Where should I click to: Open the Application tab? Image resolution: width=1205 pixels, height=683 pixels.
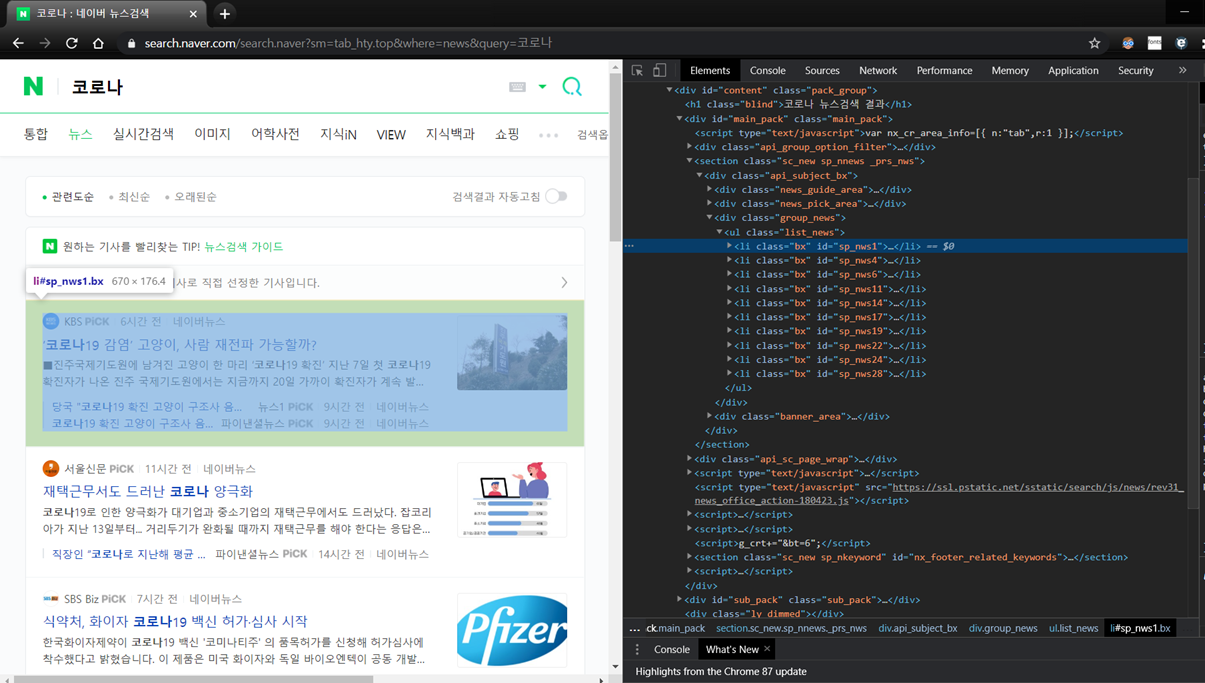tap(1073, 70)
